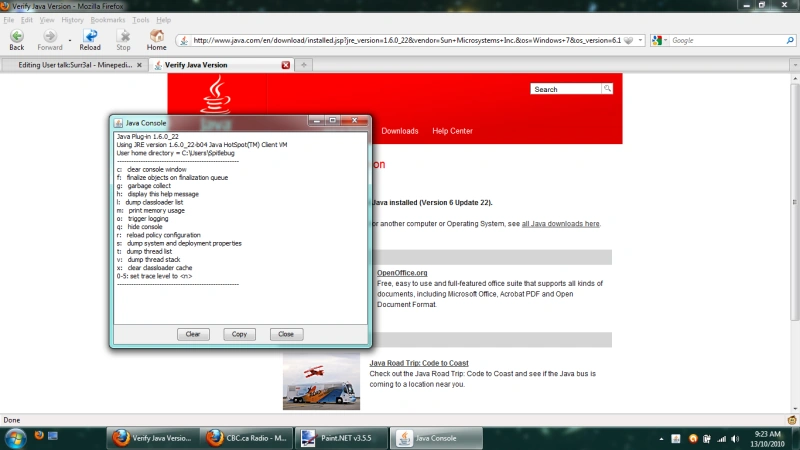Open the back/forward history dropdown arrow
Image resolution: width=800 pixels, height=450 pixels.
pyautogui.click(x=70, y=40)
